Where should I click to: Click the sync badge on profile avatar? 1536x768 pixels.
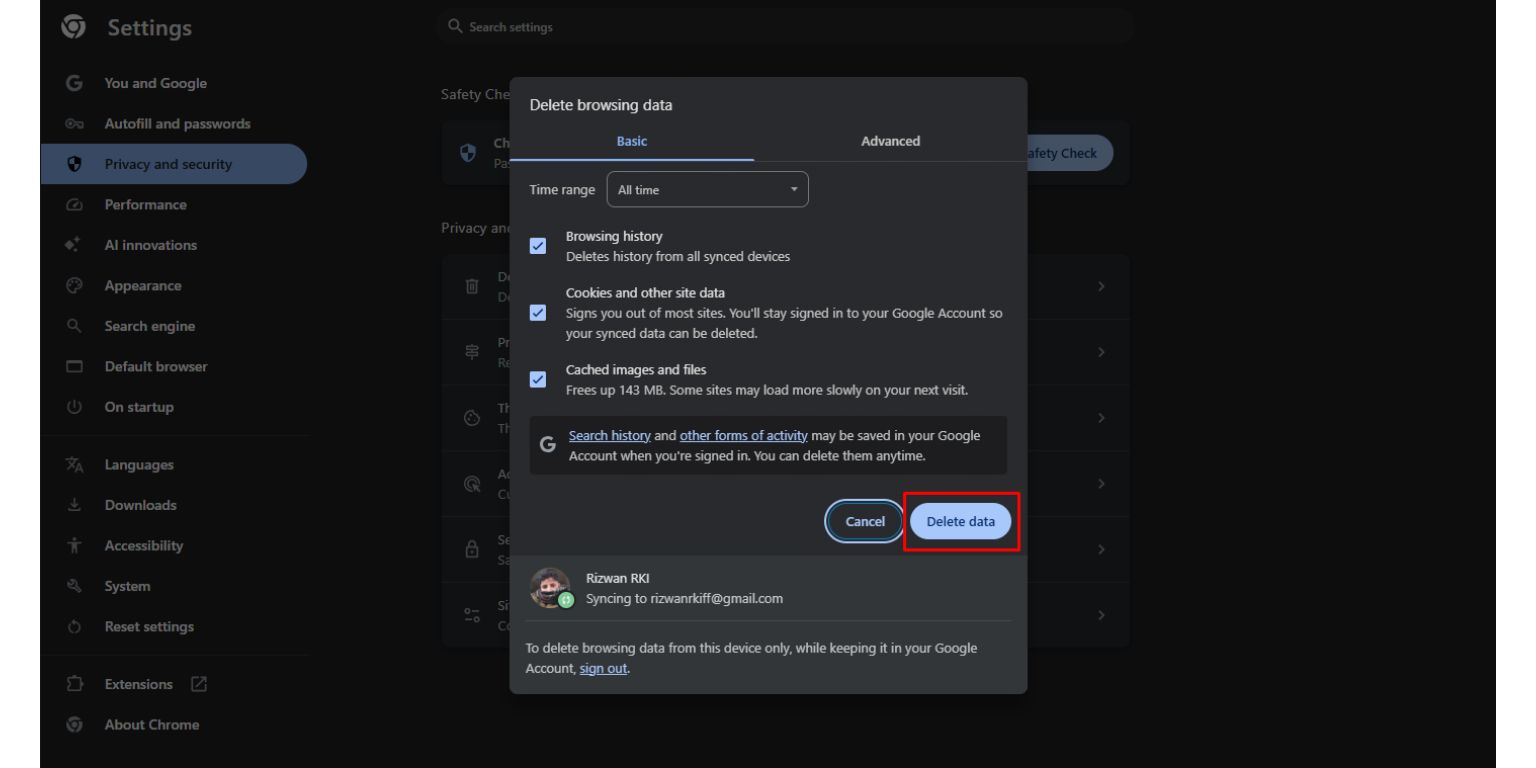click(566, 601)
